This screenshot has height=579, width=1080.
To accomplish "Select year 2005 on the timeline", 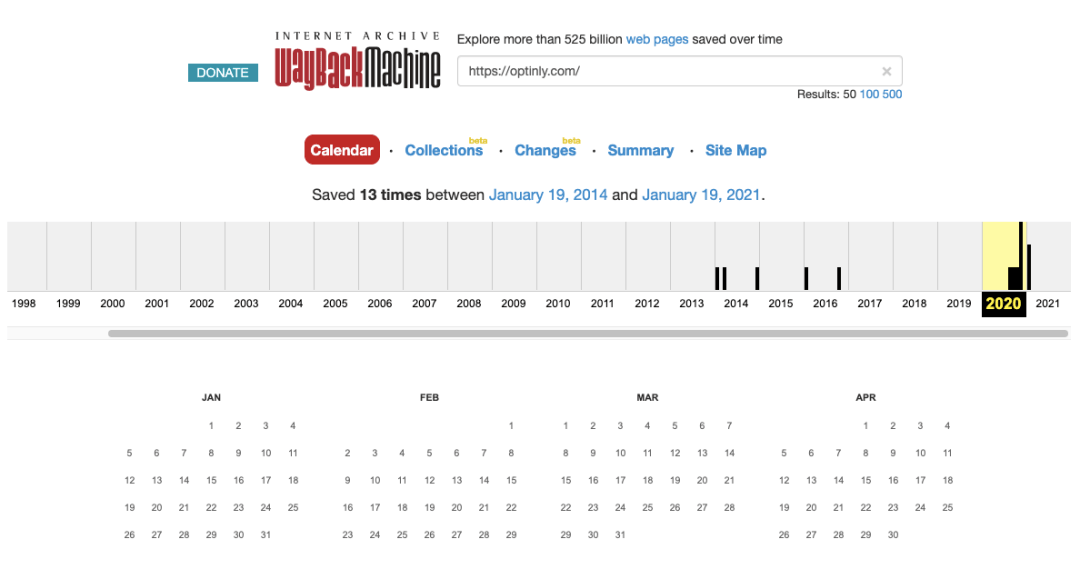I will tap(335, 303).
